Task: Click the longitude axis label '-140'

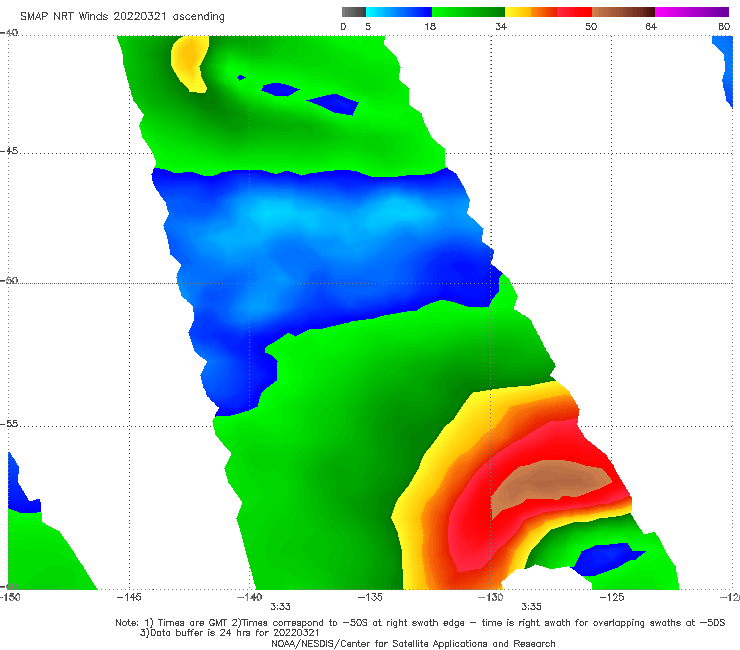Action: [250, 597]
